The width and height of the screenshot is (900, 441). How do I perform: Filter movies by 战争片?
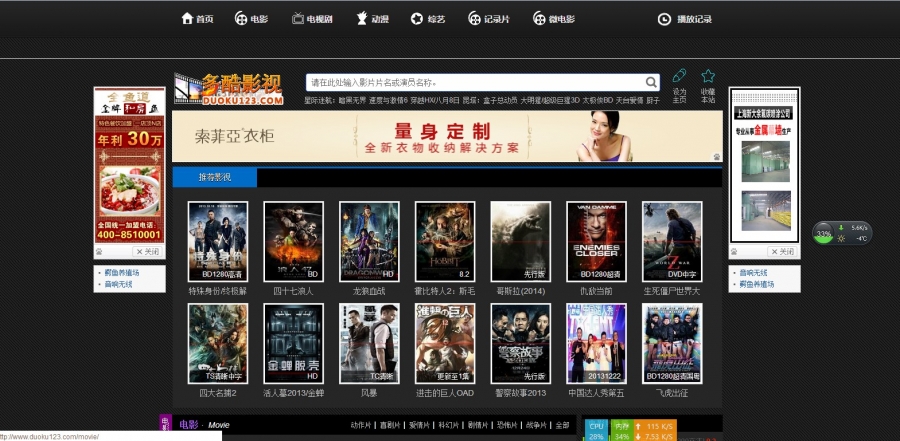pos(537,425)
